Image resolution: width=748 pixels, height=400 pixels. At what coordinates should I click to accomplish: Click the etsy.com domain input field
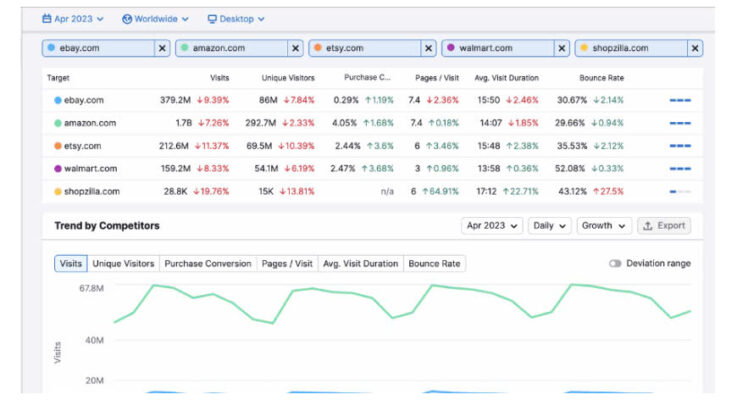click(x=365, y=48)
